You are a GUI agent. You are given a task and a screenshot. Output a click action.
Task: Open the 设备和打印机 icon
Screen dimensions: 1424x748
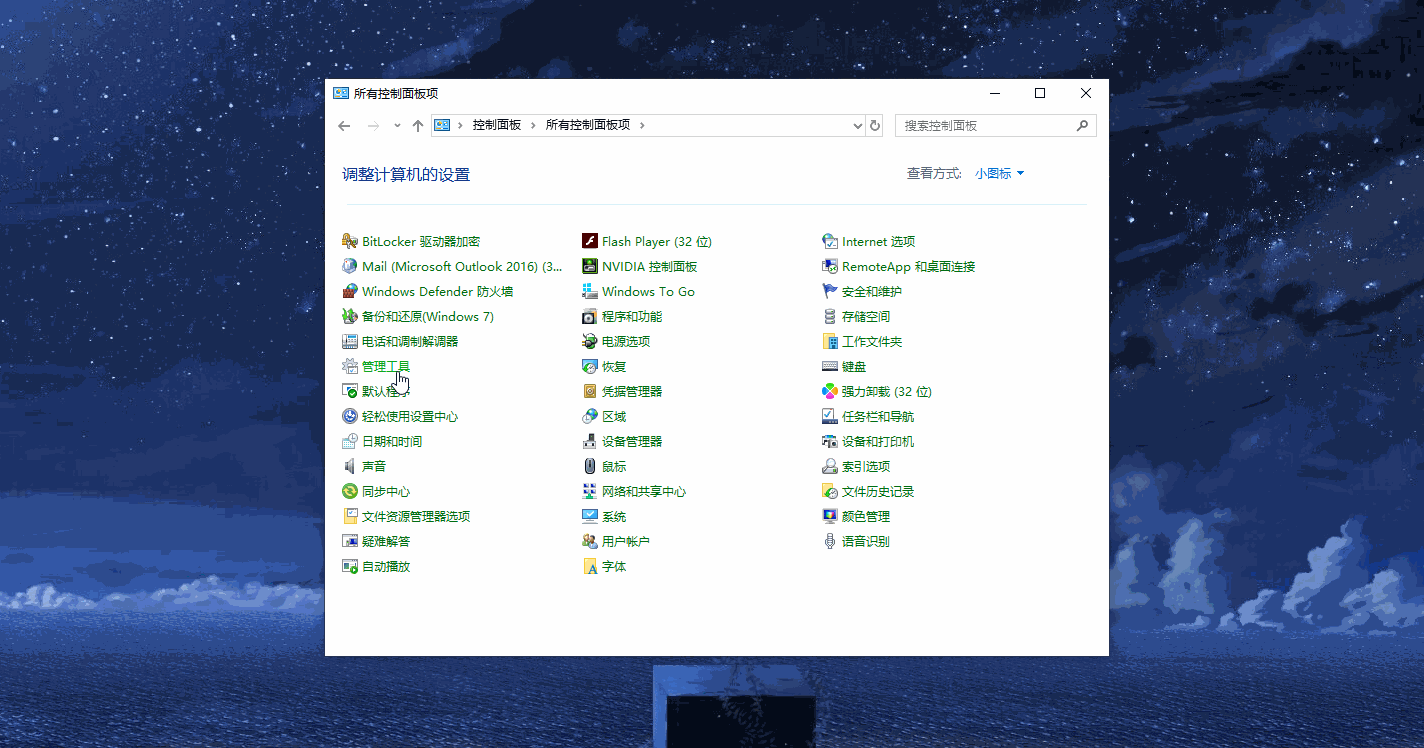pos(830,441)
